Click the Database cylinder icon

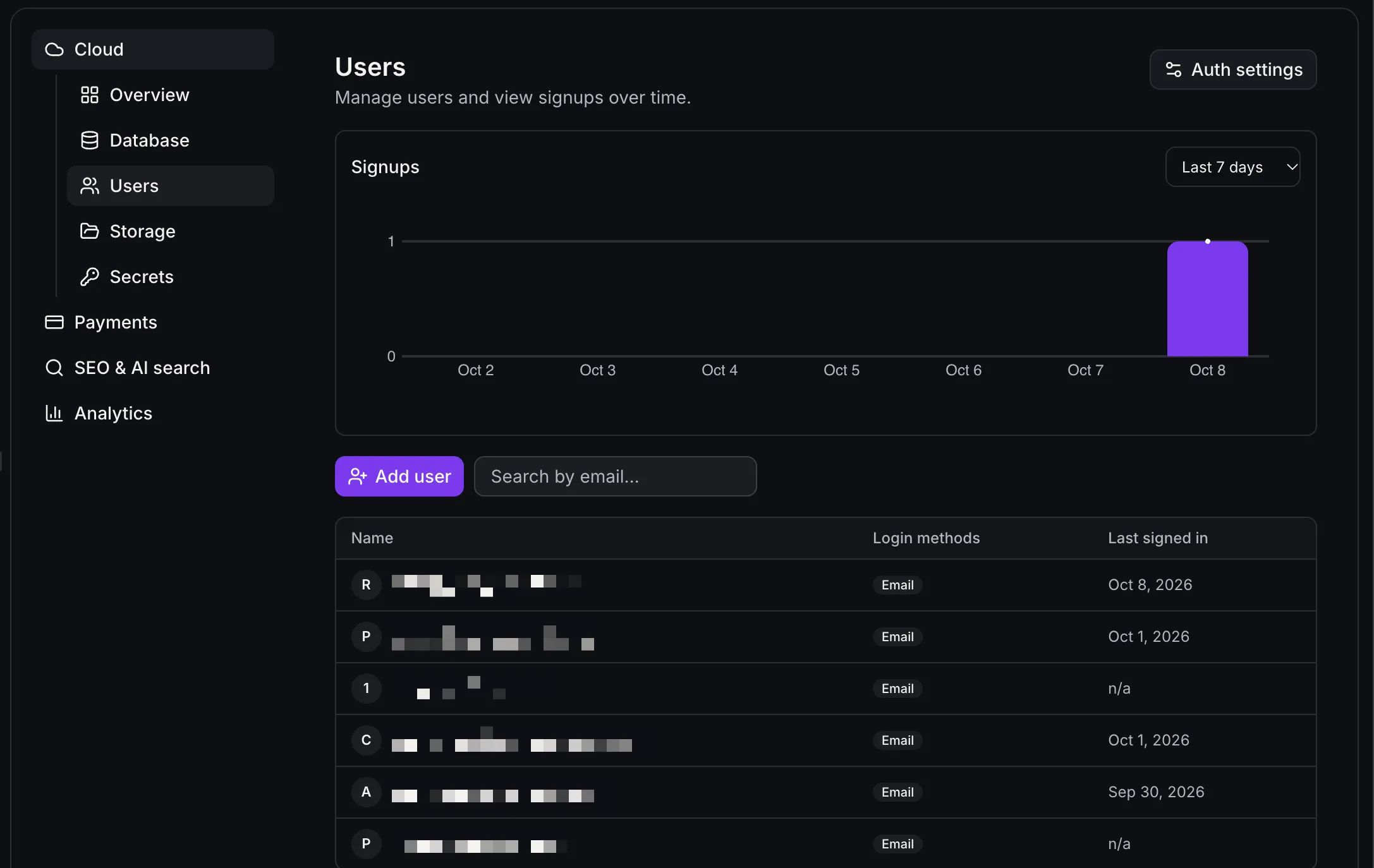[x=90, y=140]
